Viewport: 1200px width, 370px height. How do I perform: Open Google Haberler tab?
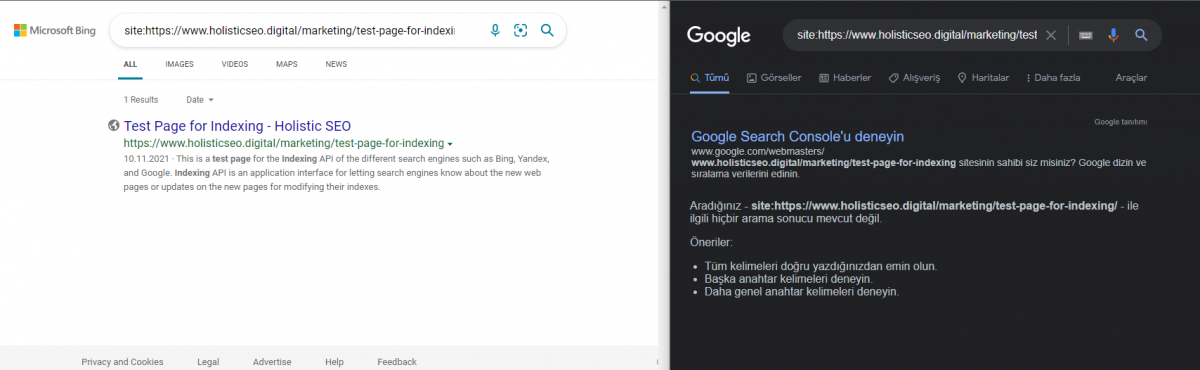(x=845, y=78)
